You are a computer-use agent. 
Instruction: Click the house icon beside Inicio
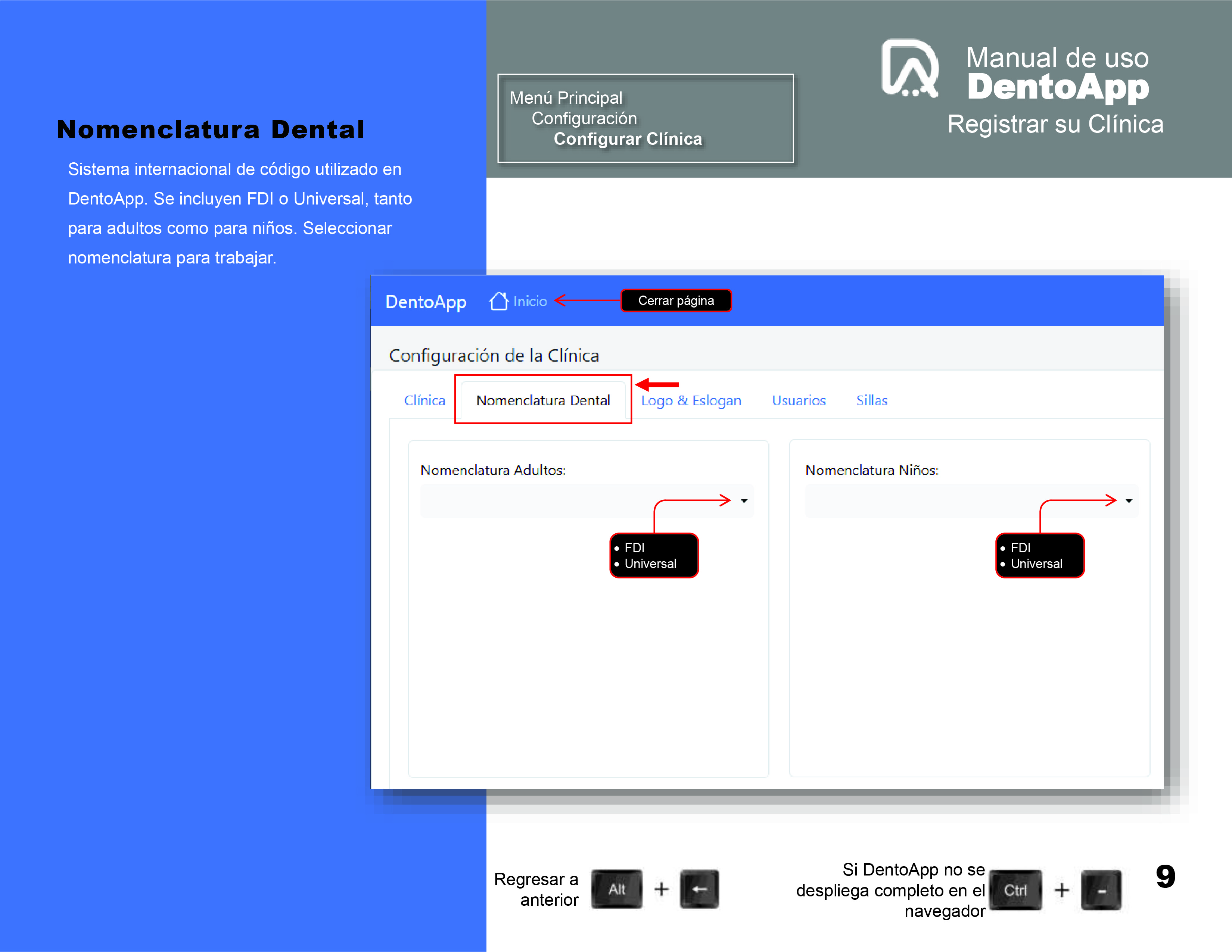pos(499,301)
